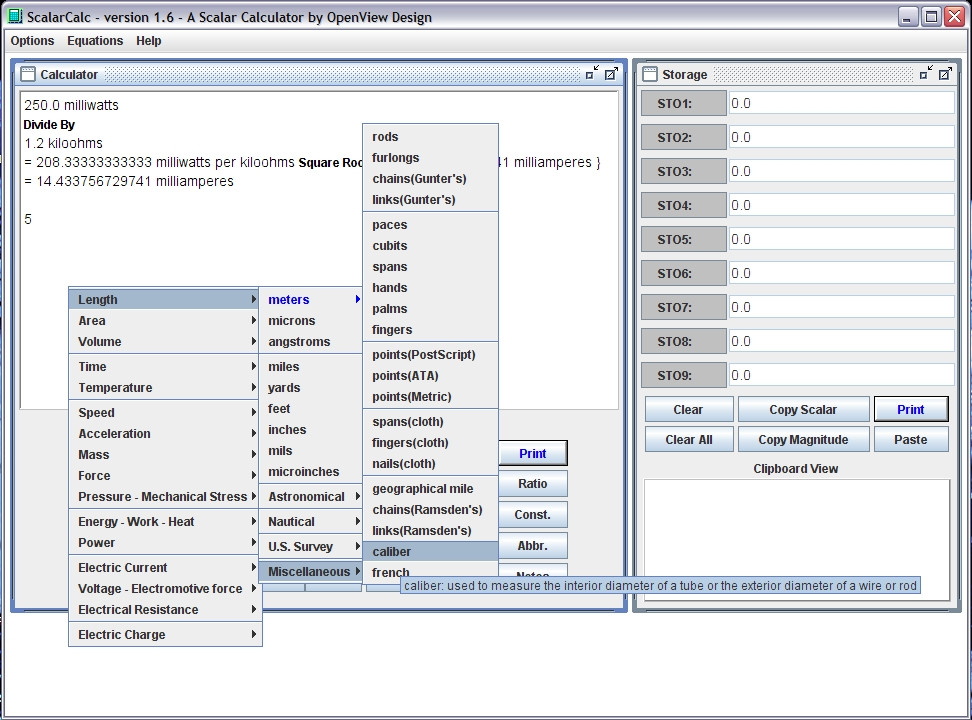Click the STO1: storage button
This screenshot has width=972, height=720.
tap(684, 103)
